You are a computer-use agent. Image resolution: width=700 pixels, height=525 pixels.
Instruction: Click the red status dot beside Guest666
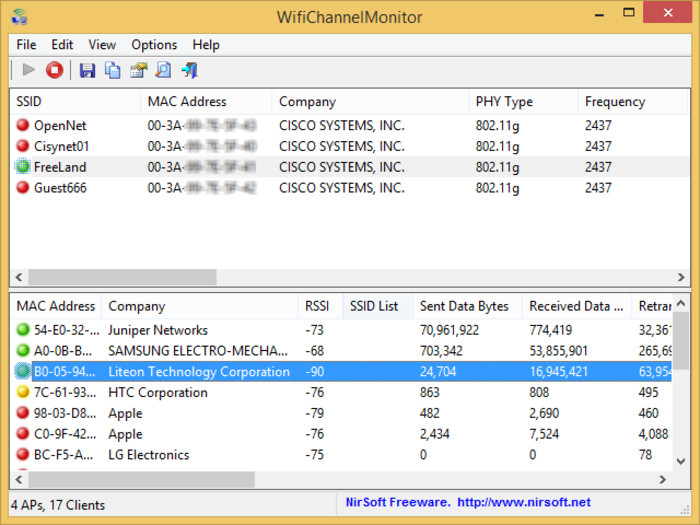pyautogui.click(x=23, y=188)
